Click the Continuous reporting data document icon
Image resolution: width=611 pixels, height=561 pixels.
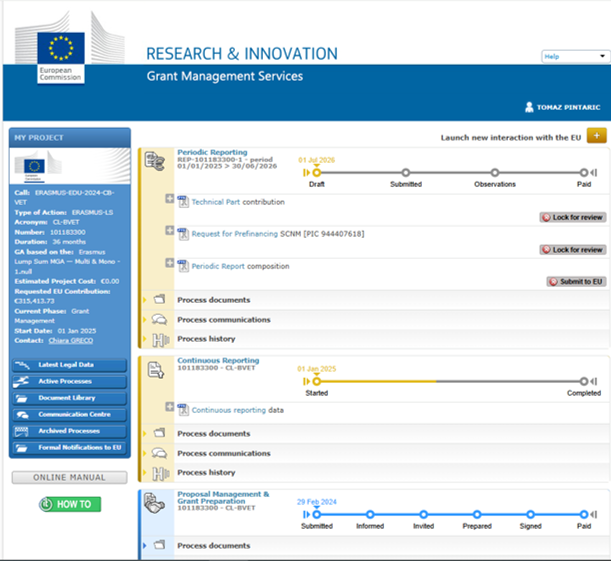click(x=183, y=410)
